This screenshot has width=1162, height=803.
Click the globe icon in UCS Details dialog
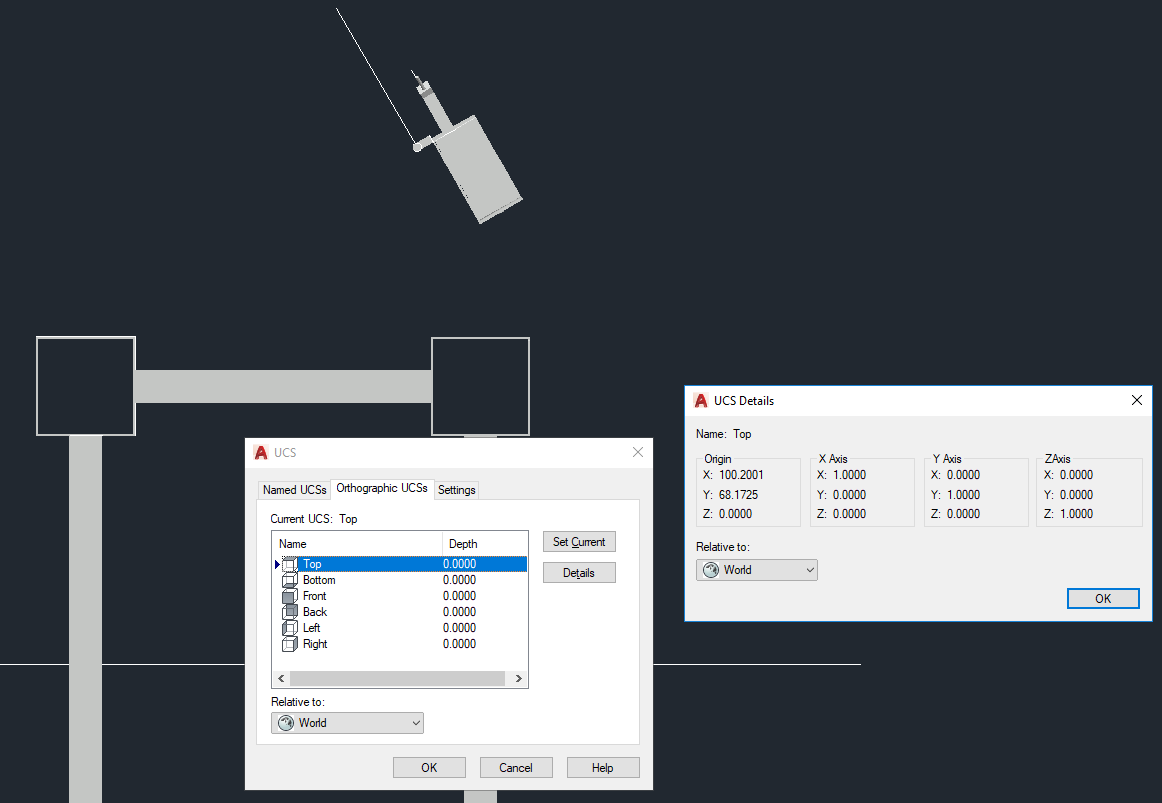point(713,569)
